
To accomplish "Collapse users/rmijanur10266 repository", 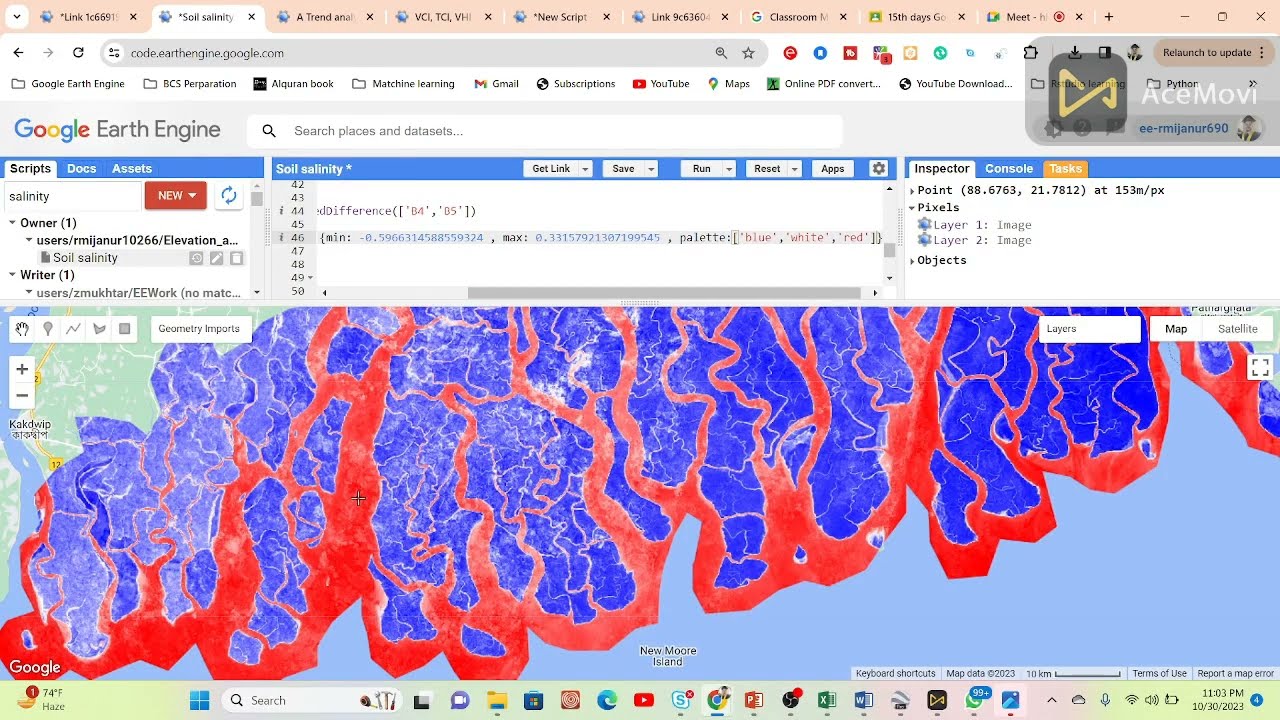I will tap(30, 240).
